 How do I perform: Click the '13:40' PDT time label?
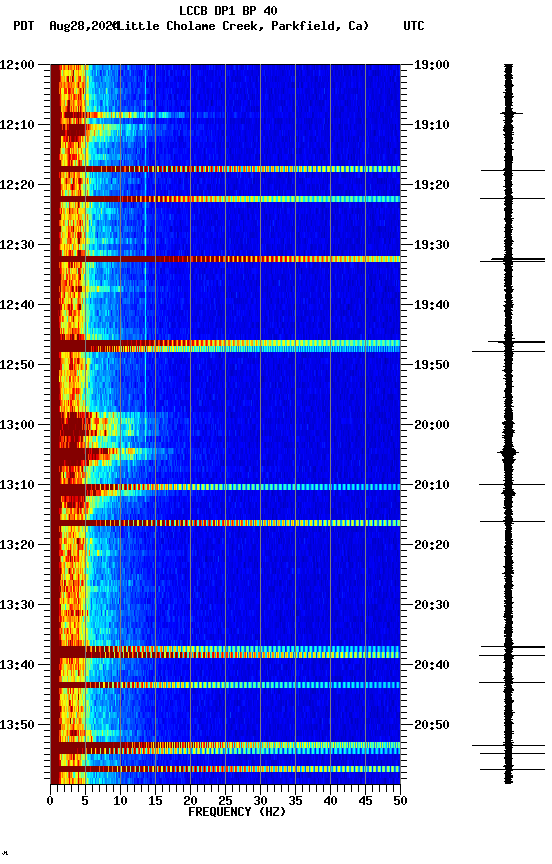[x=17, y=666]
